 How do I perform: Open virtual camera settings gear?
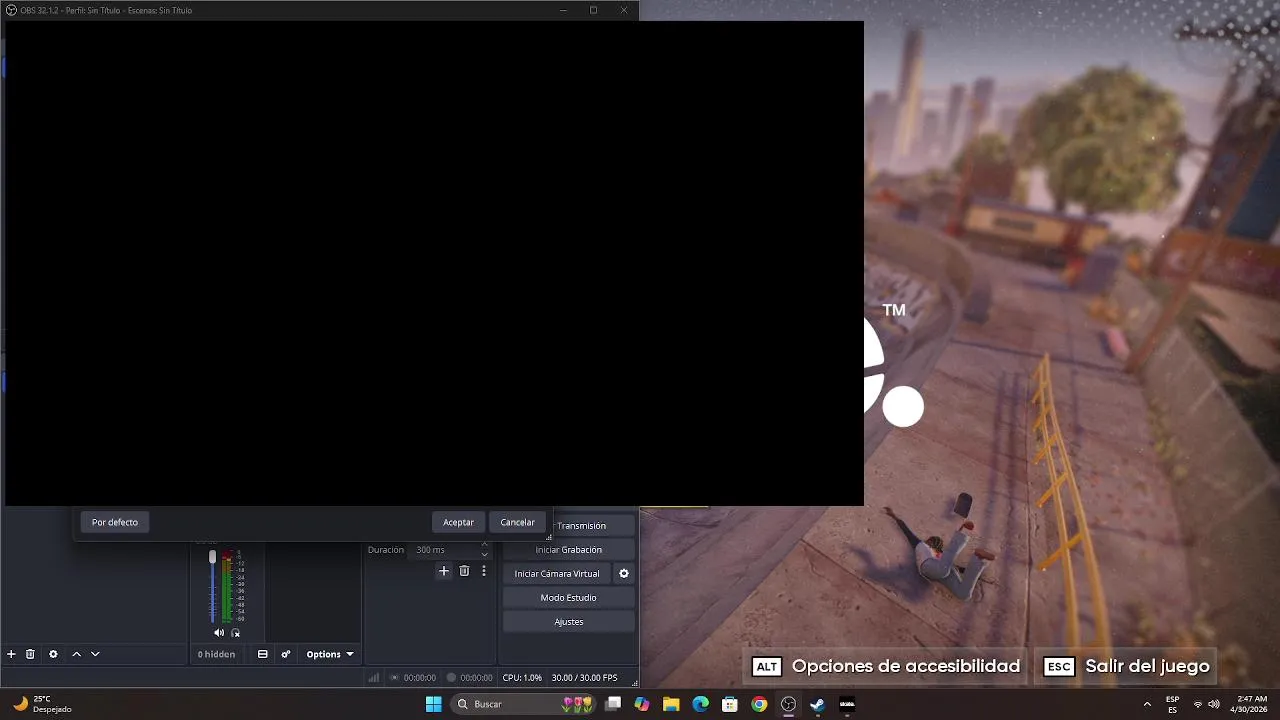(624, 574)
